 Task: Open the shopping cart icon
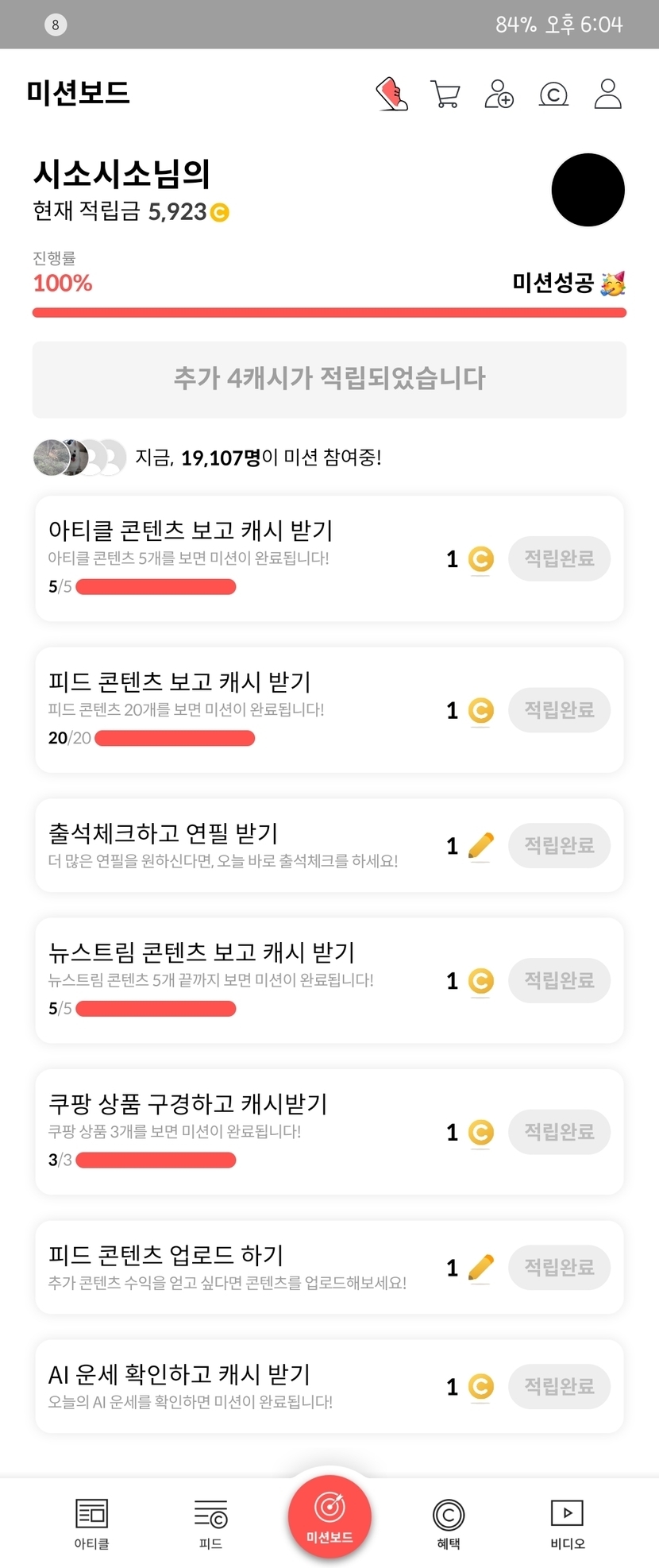(445, 94)
